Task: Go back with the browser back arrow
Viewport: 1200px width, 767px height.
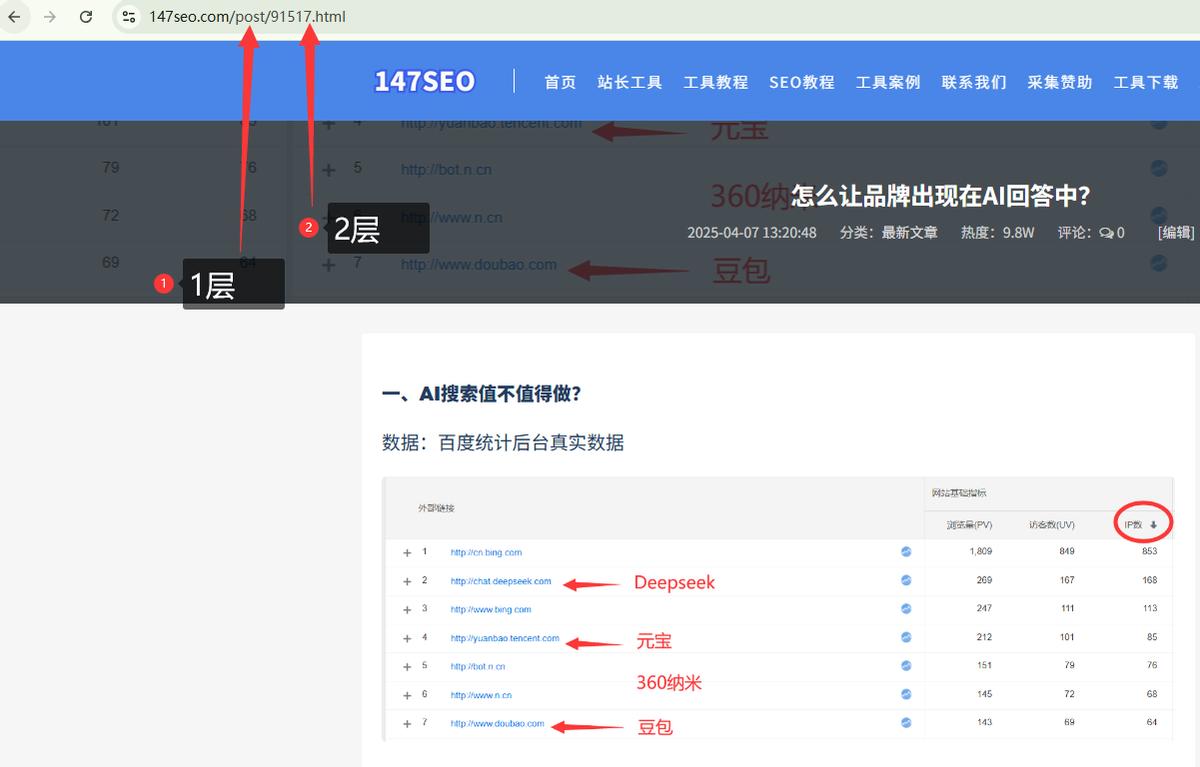Action: (x=15, y=17)
